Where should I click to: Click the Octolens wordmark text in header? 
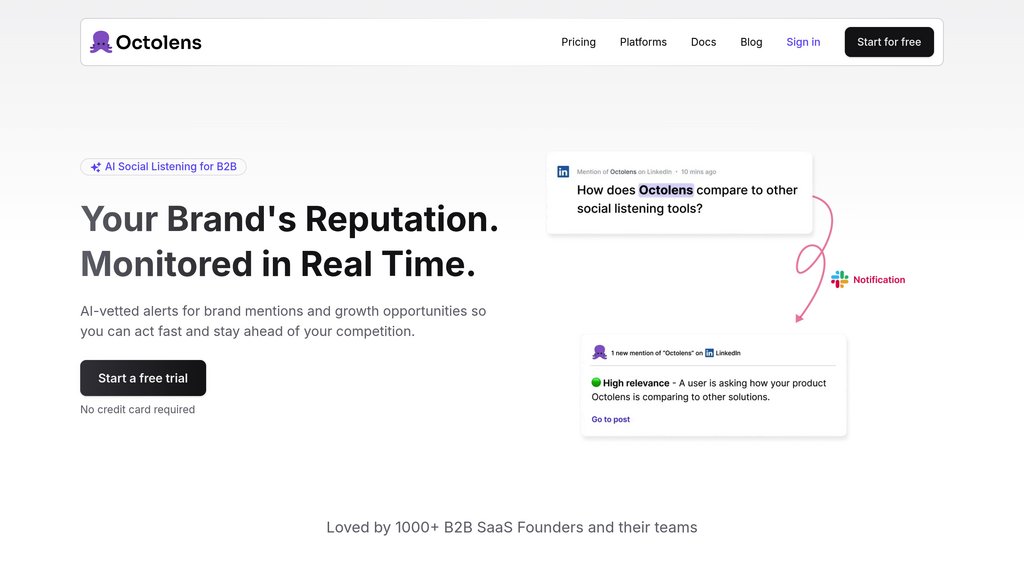click(158, 42)
